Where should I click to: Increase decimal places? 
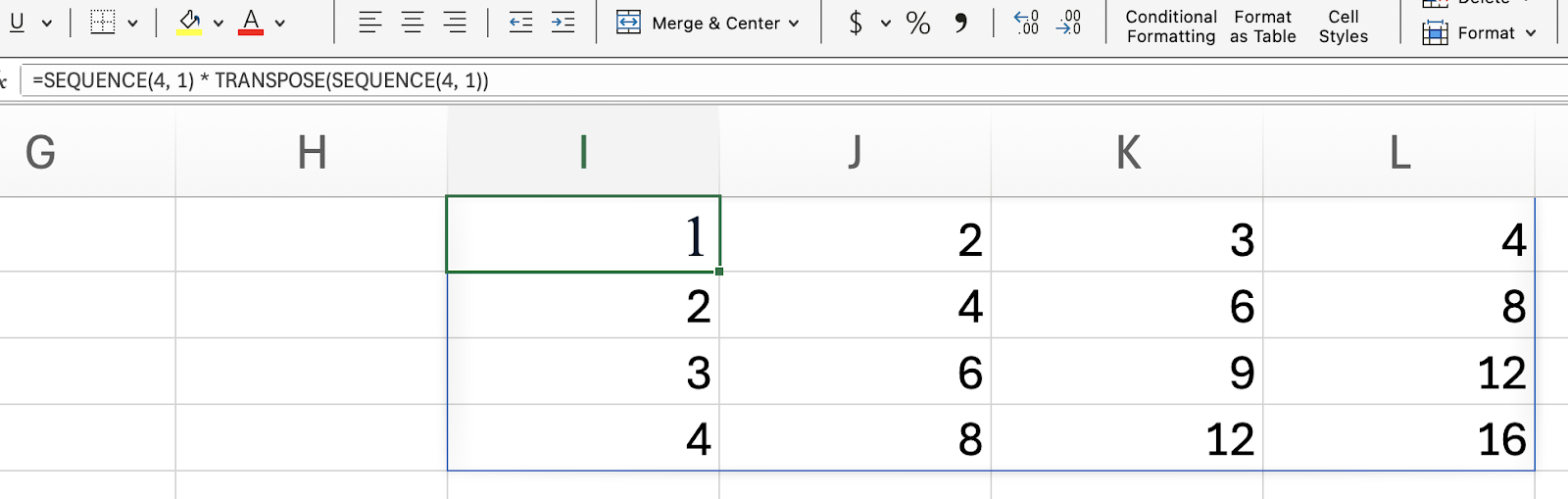pos(1026,23)
